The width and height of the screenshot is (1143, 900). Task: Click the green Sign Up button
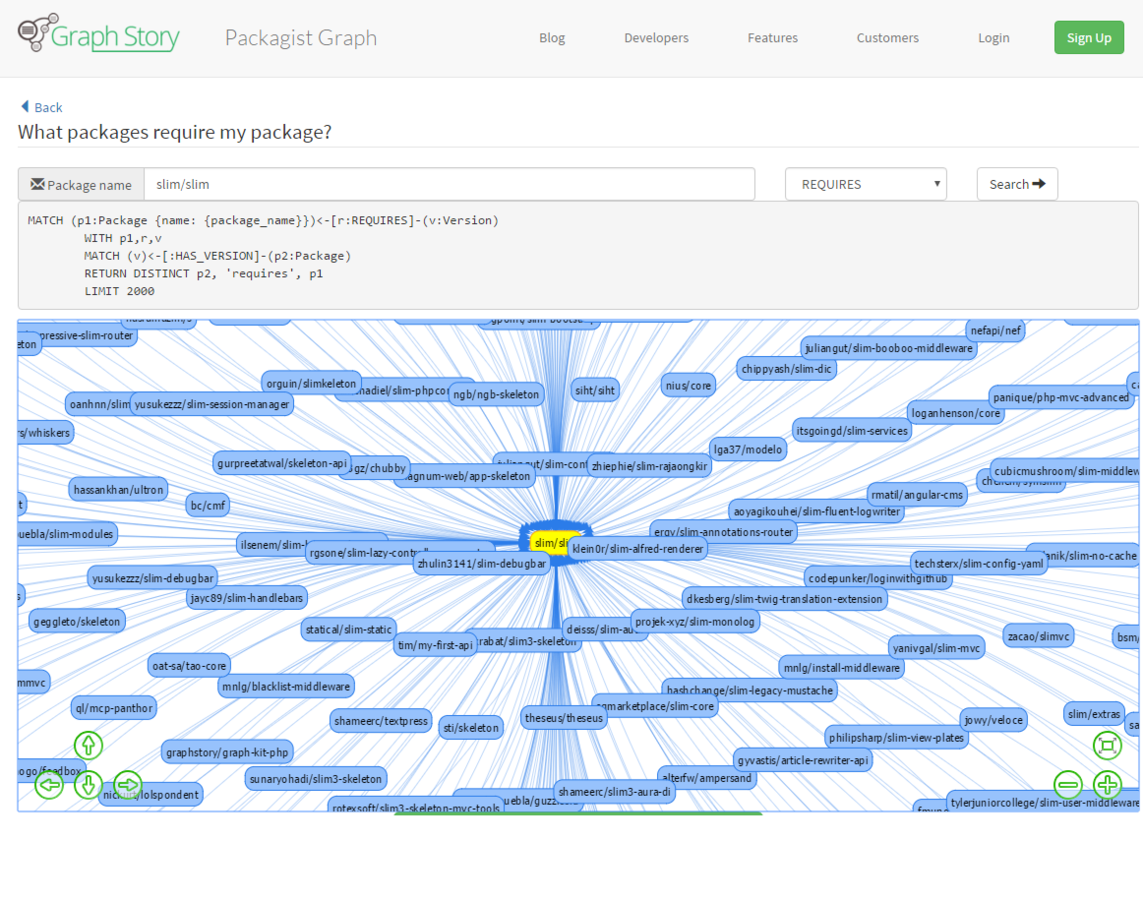(x=1089, y=38)
